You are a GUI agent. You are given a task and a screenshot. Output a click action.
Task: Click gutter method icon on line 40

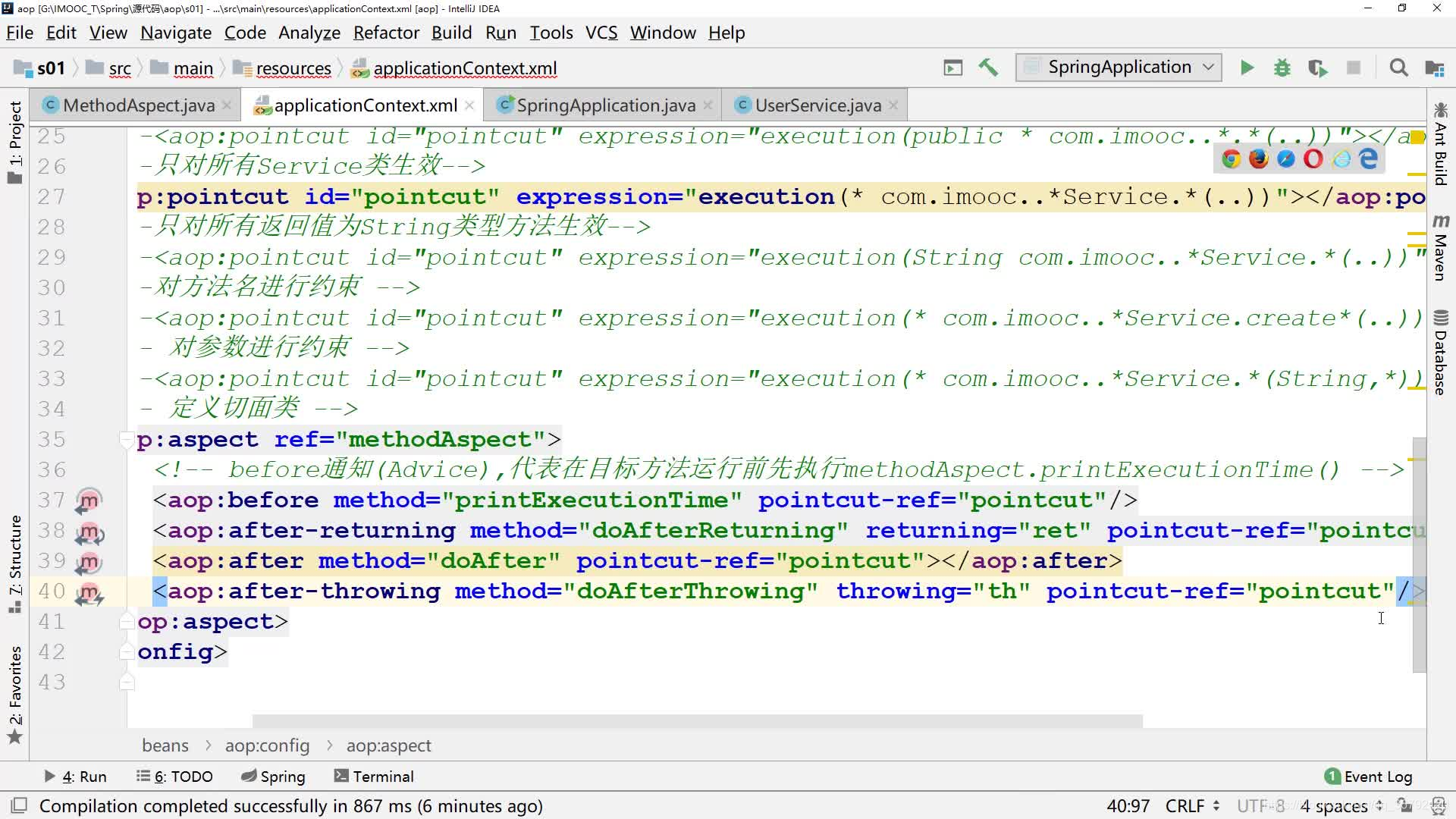(89, 592)
